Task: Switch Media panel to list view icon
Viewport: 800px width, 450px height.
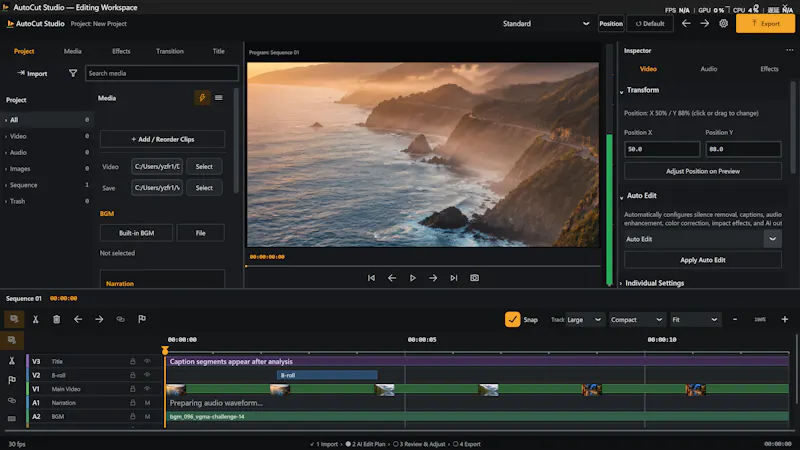Action: point(219,98)
